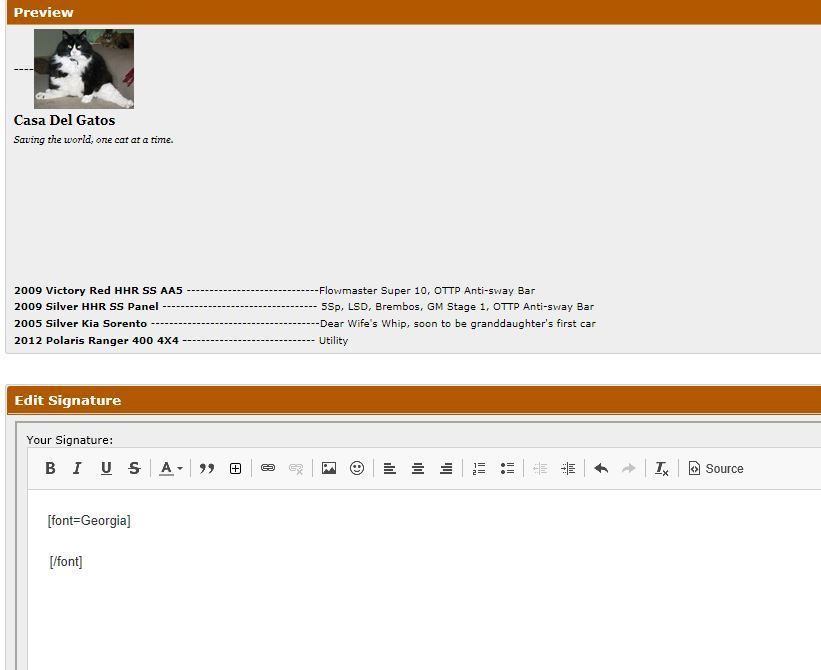Toggle underline formatting button
The height and width of the screenshot is (670, 821).
[x=106, y=468]
